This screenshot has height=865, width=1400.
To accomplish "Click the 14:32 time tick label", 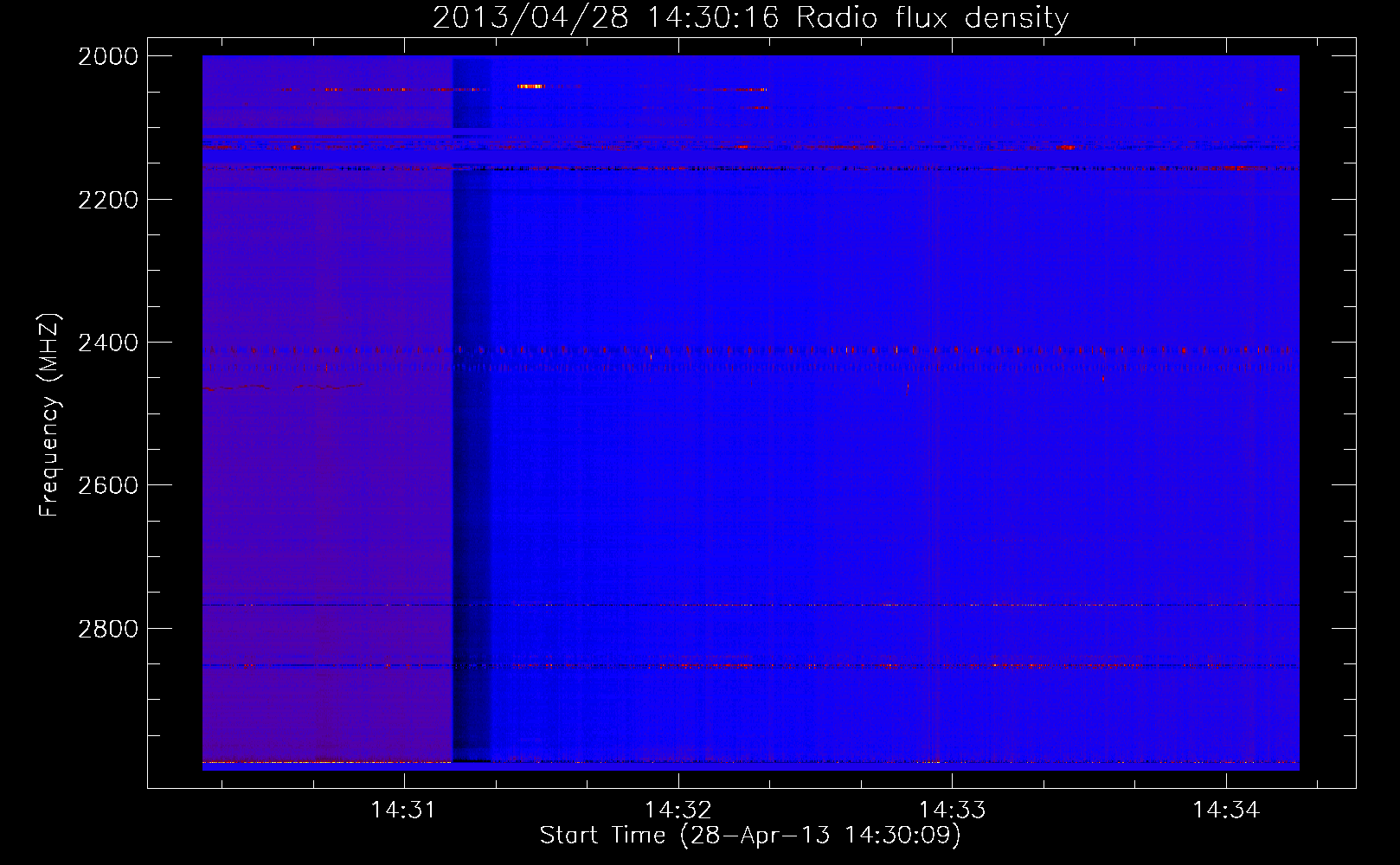I will [678, 810].
